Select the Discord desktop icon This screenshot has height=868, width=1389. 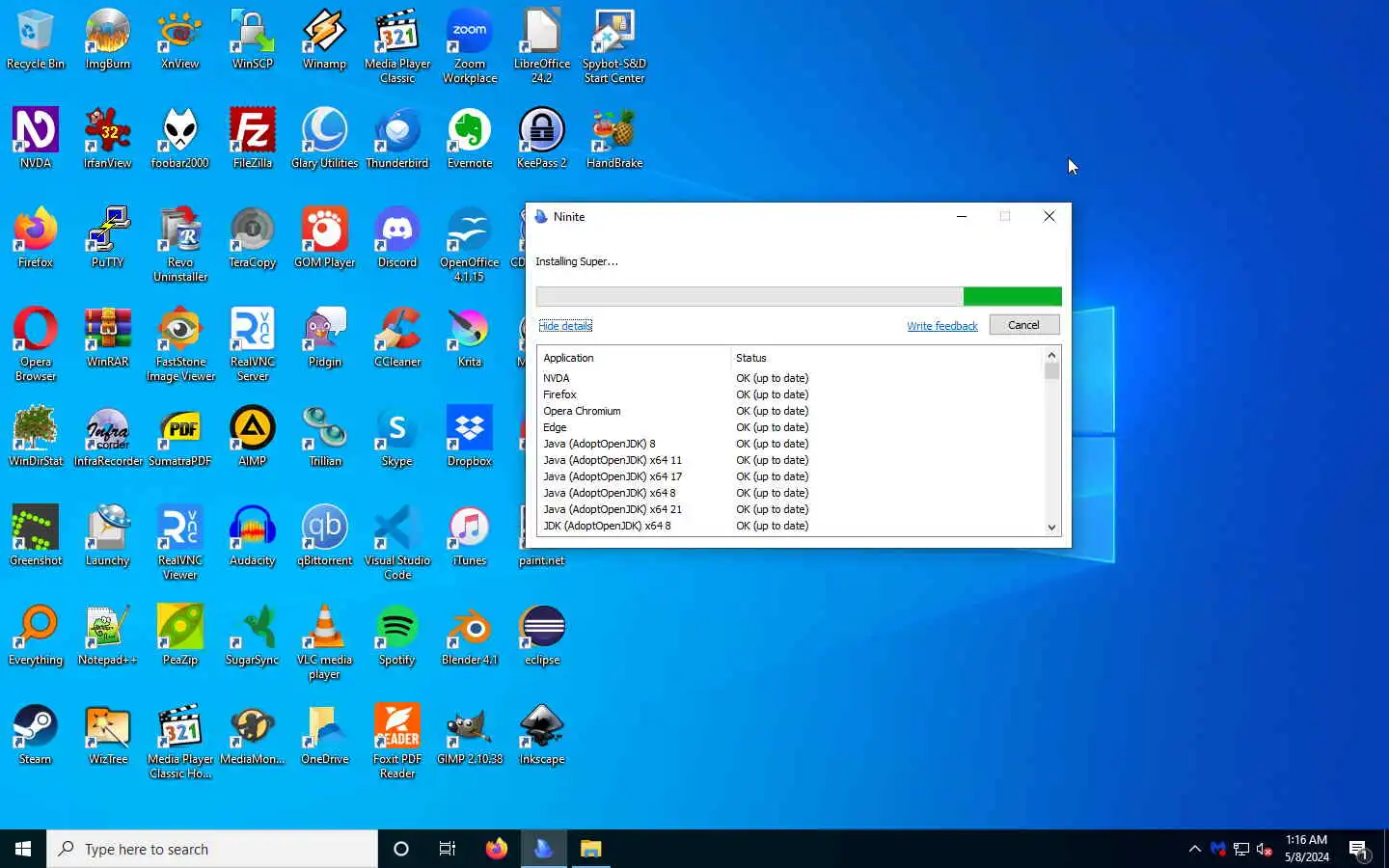(397, 237)
